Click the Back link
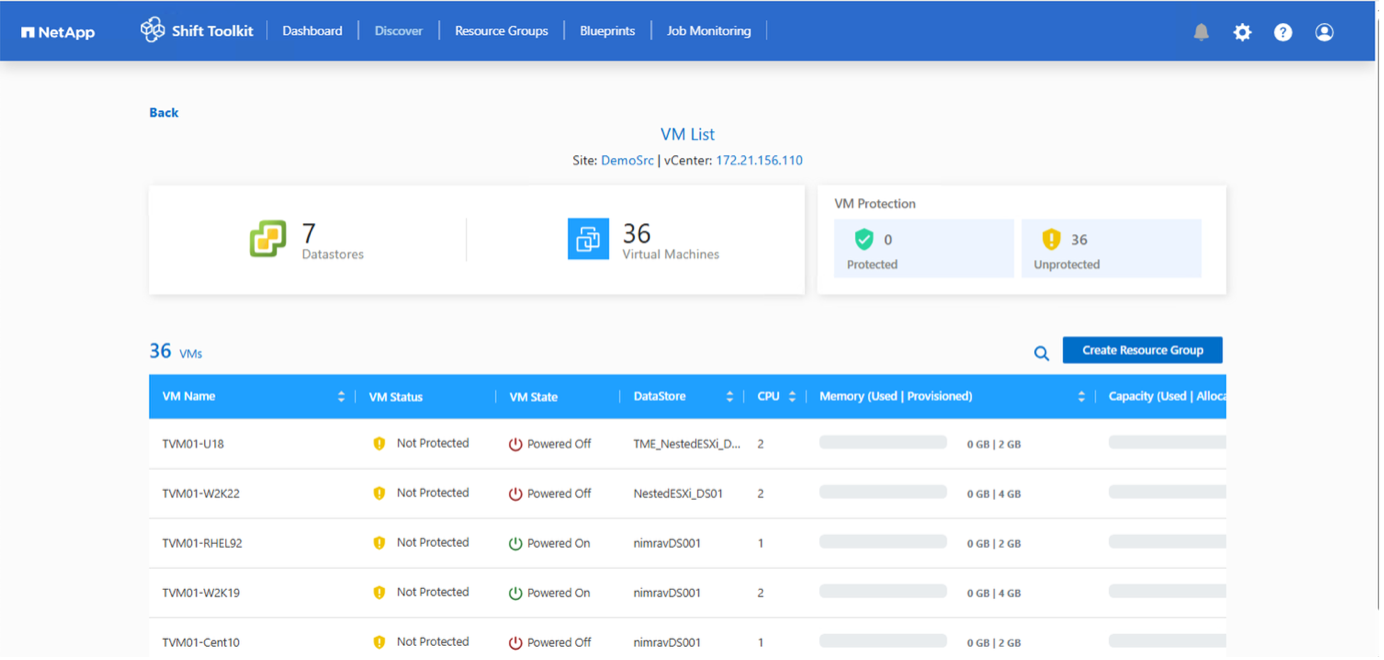Viewport: 1384px width, 660px height. pos(164,113)
